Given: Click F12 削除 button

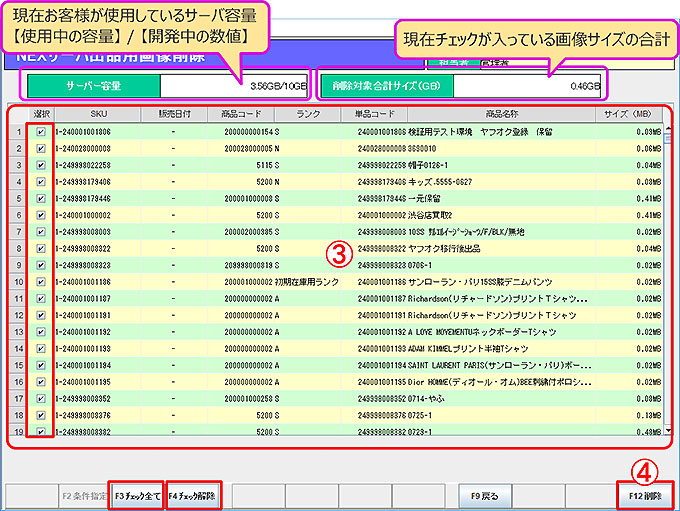Looking at the screenshot, I should click(645, 495).
